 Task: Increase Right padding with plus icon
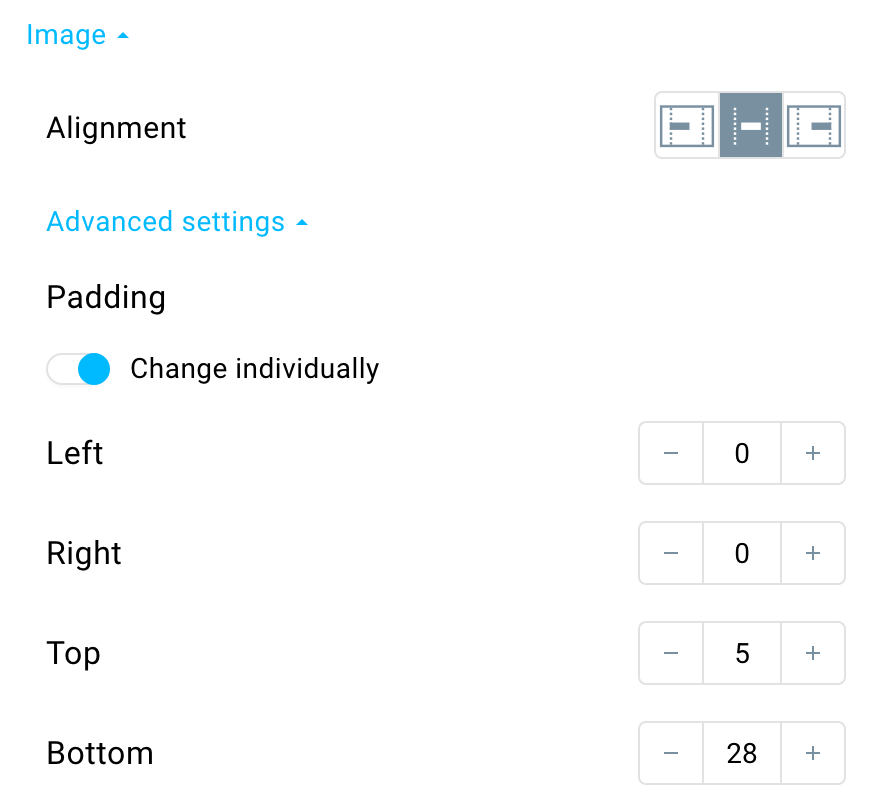813,553
